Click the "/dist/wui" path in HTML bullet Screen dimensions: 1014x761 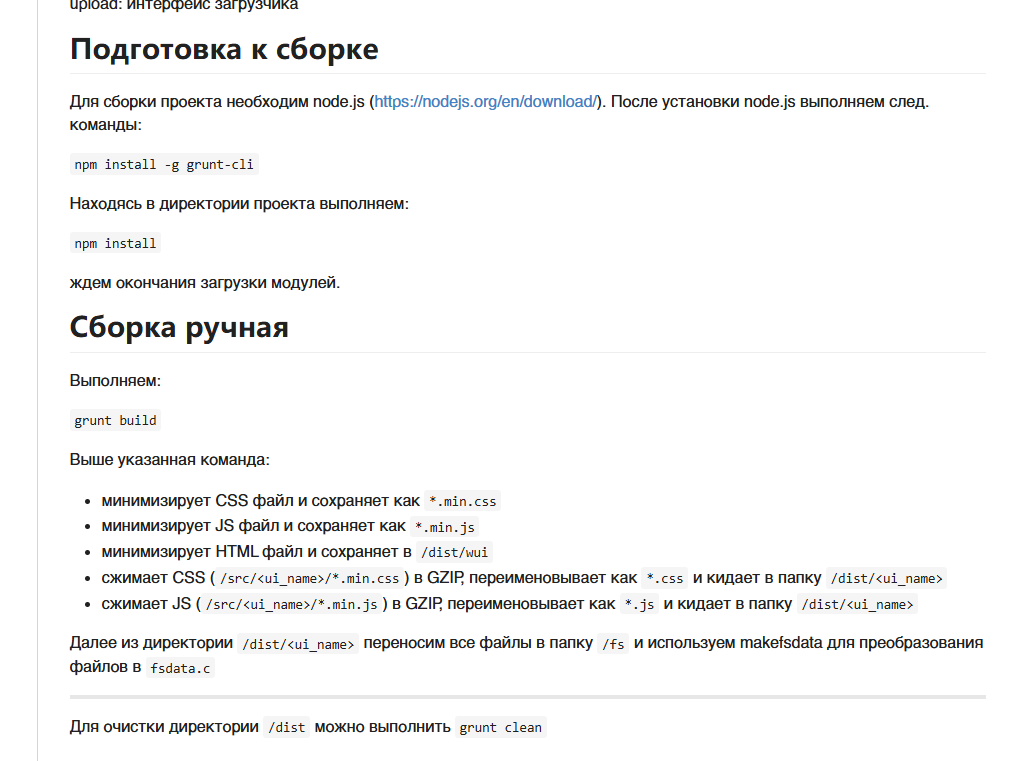click(454, 553)
